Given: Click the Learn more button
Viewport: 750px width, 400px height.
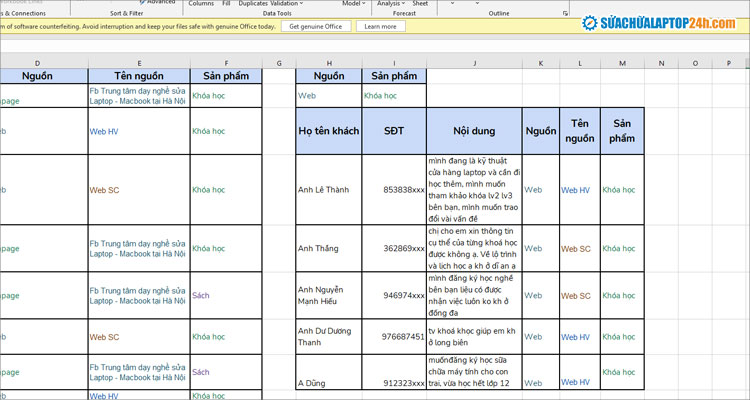Looking at the screenshot, I should coord(381,26).
